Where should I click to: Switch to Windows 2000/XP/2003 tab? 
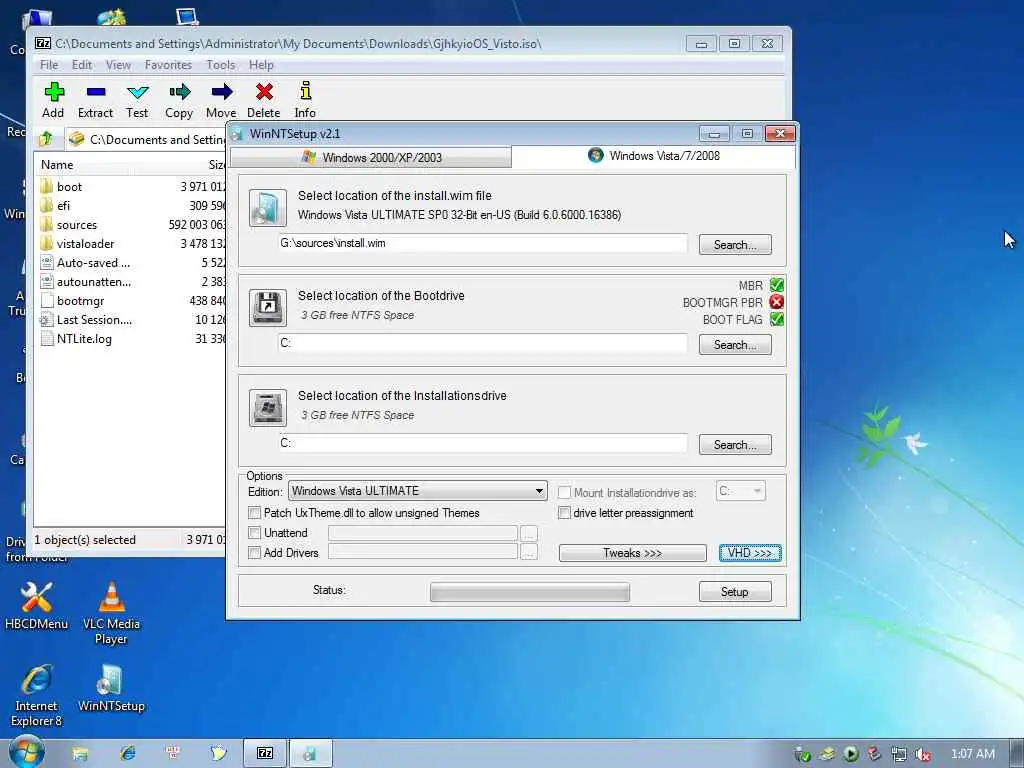pyautogui.click(x=371, y=157)
